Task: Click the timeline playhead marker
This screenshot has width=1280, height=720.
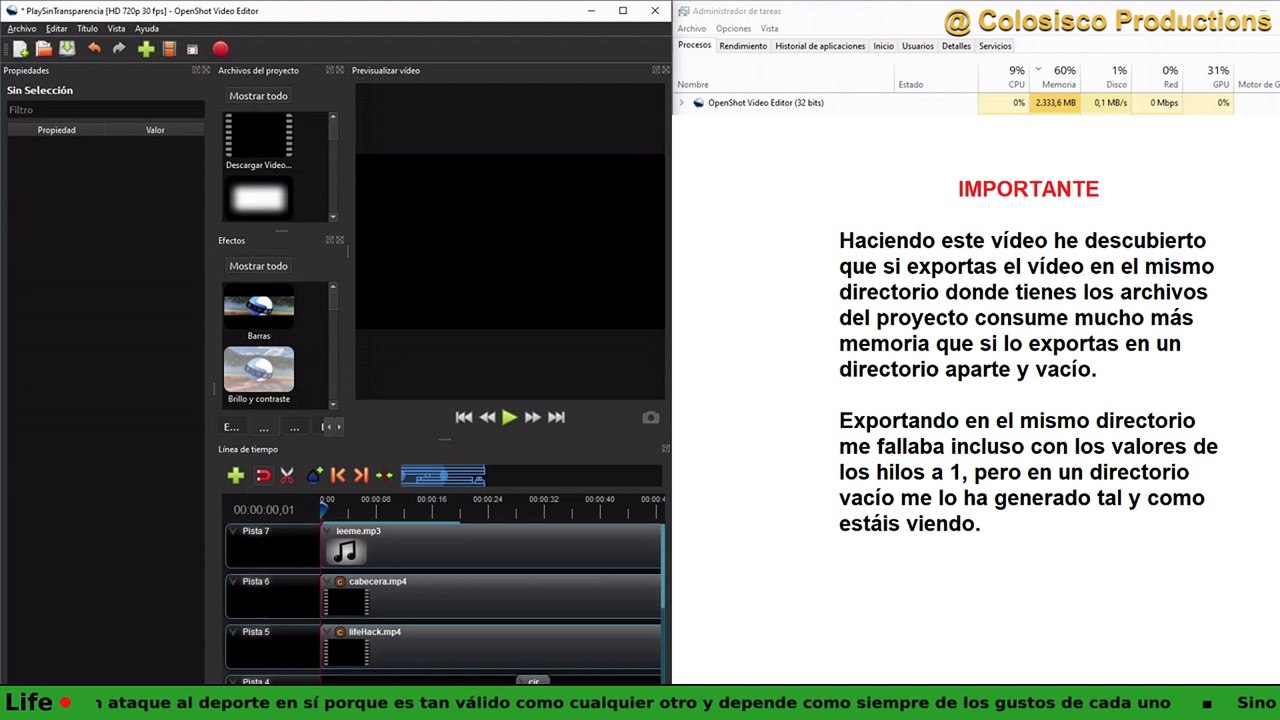Action: (x=323, y=509)
